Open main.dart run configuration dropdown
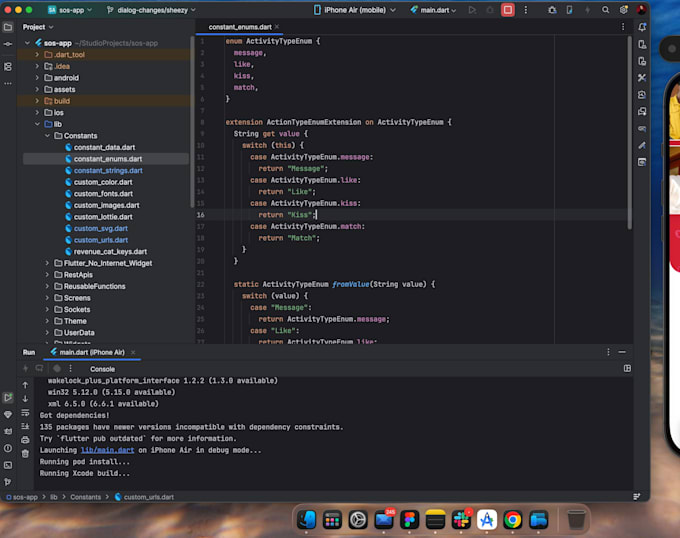The height and width of the screenshot is (538, 680). point(433,10)
